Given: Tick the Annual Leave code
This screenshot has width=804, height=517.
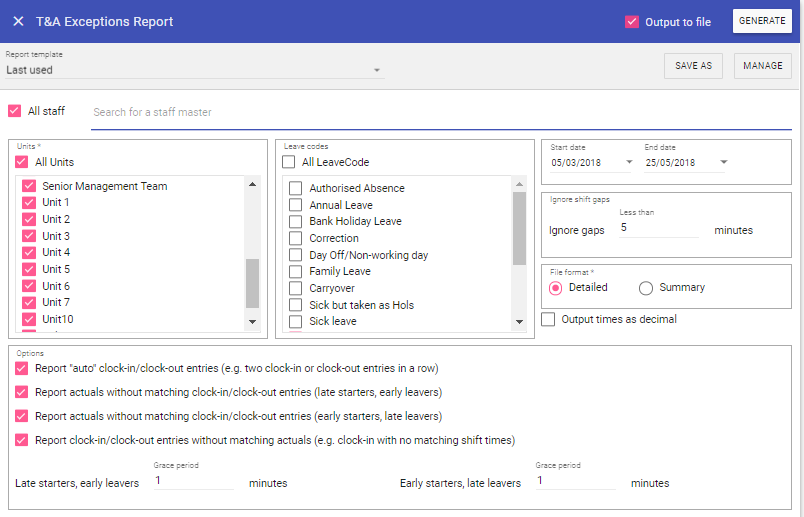Looking at the screenshot, I should pos(296,205).
